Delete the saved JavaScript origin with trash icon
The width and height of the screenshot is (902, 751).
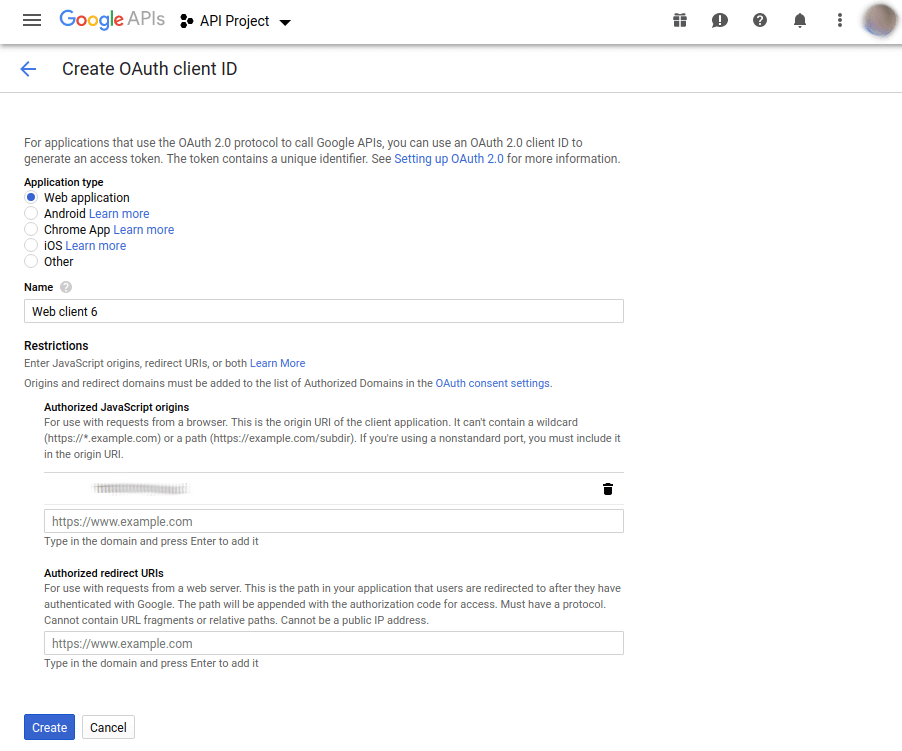tap(607, 489)
